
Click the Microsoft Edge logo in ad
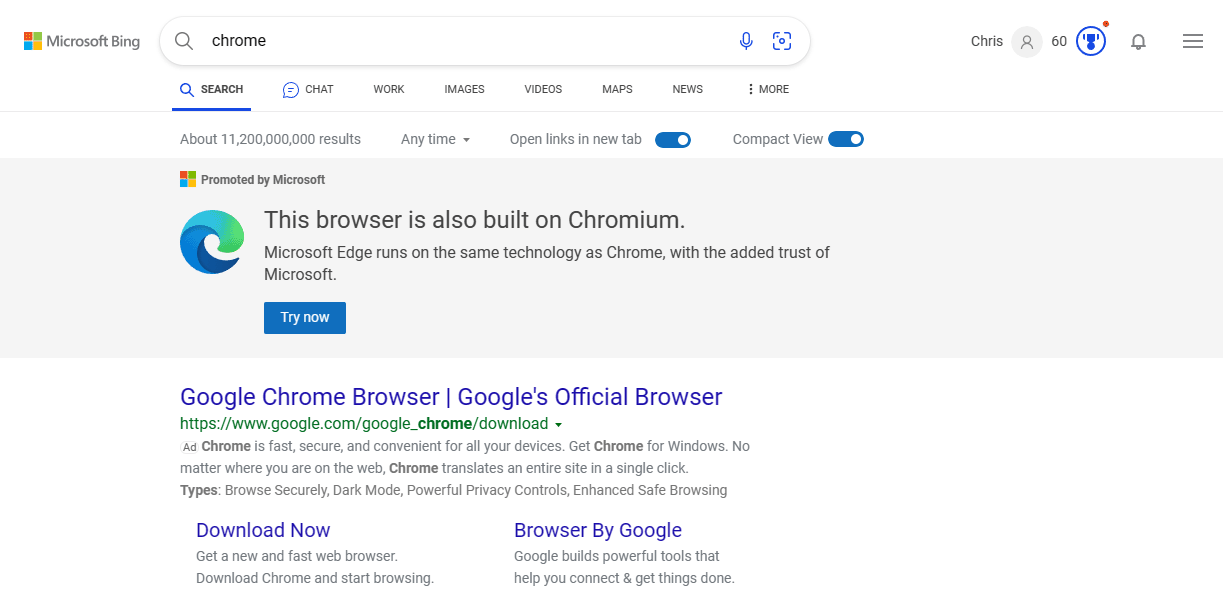pos(212,242)
